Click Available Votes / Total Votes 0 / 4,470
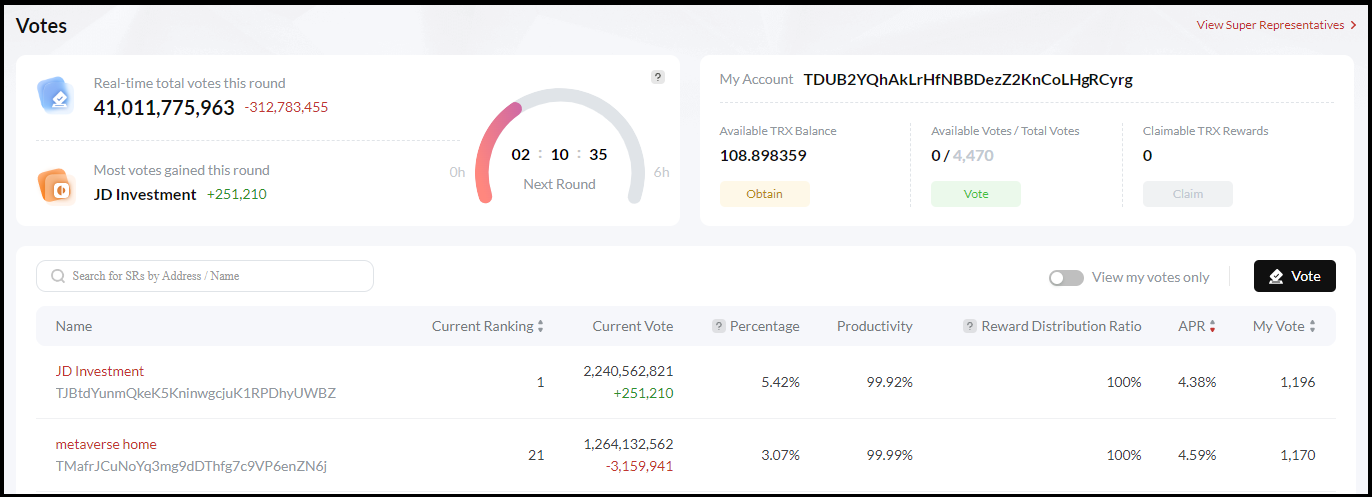The height and width of the screenshot is (497, 1372). (x=962, y=155)
